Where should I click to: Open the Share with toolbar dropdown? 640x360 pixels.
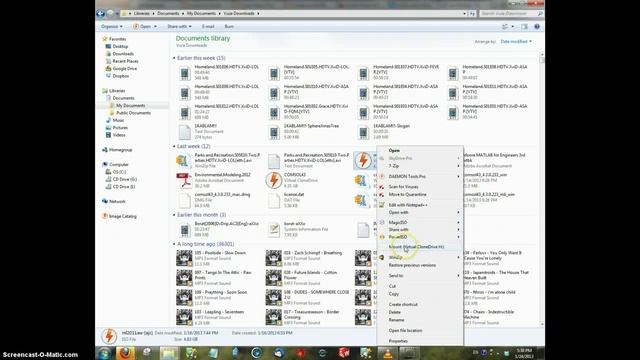point(179,27)
